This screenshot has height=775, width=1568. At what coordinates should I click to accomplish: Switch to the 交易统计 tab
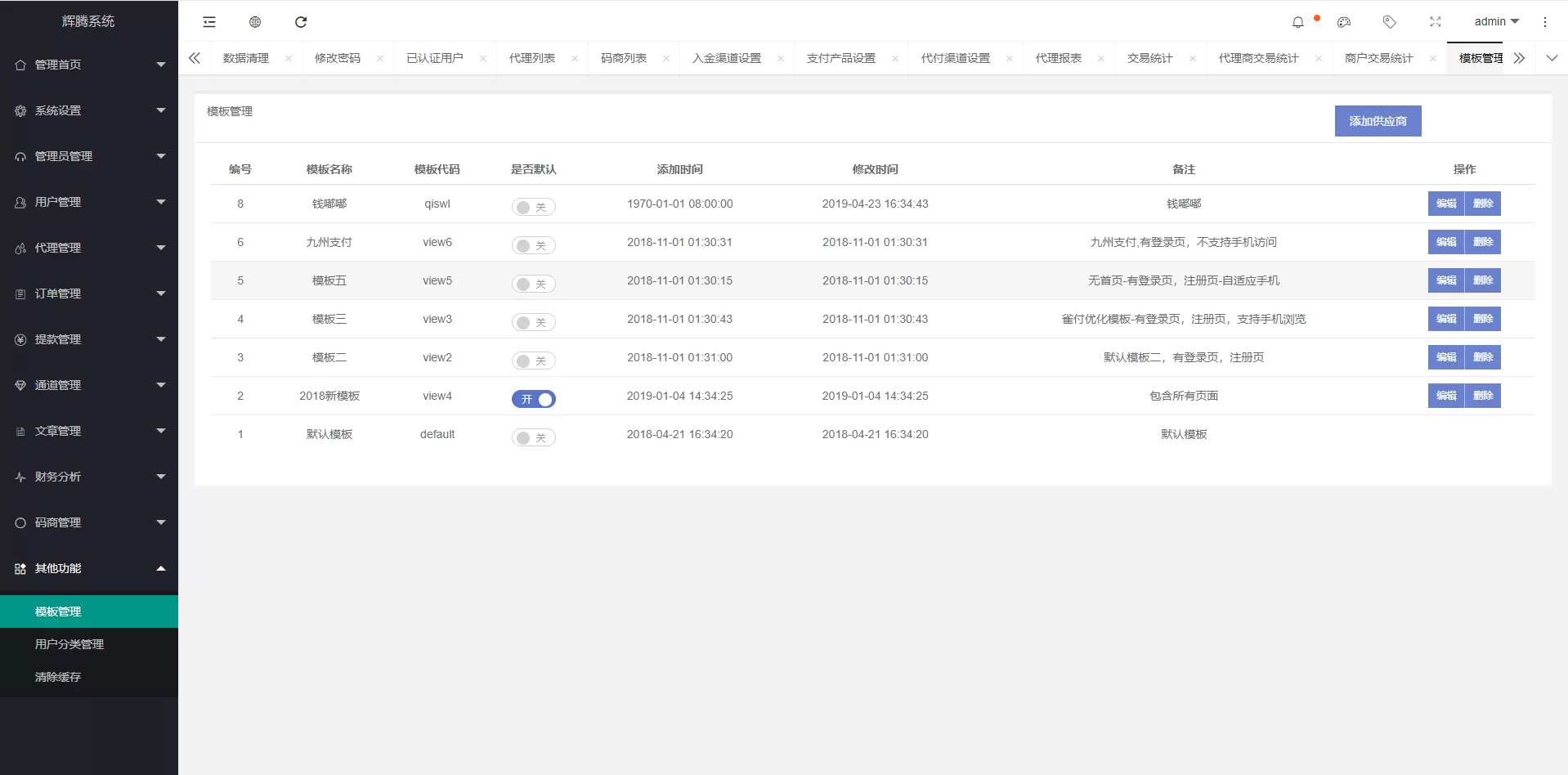(x=1149, y=58)
